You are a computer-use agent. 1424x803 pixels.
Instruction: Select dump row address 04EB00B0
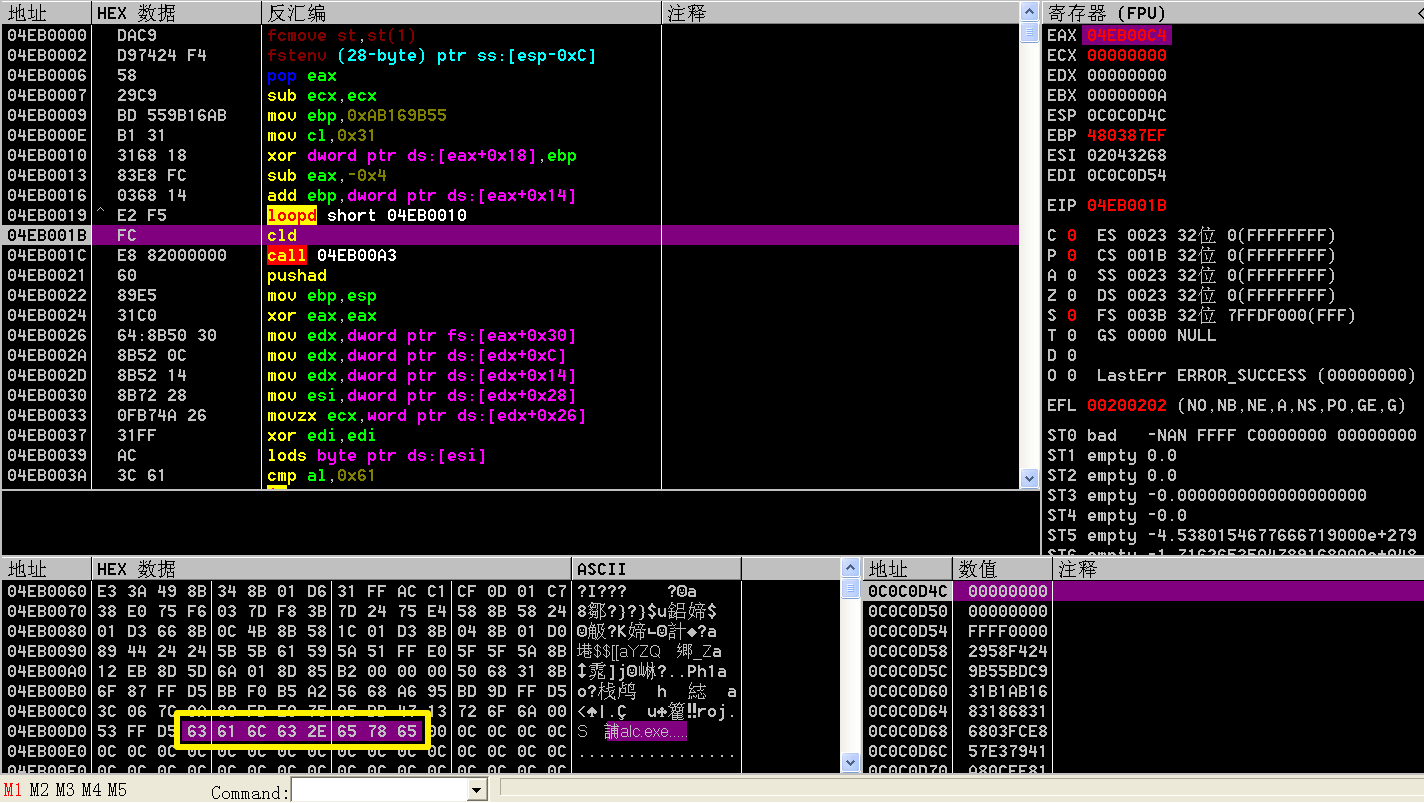[46, 691]
